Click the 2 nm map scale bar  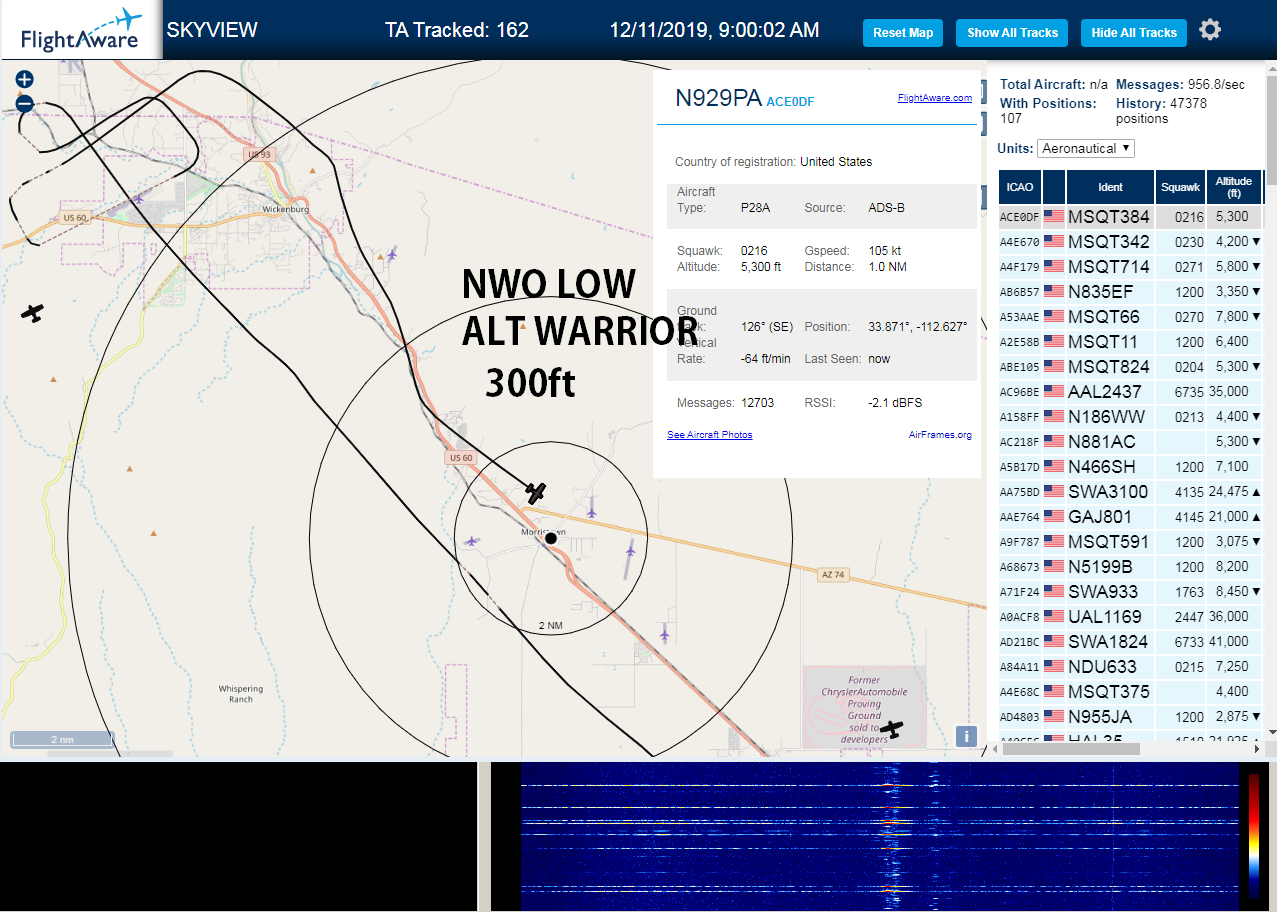62,740
